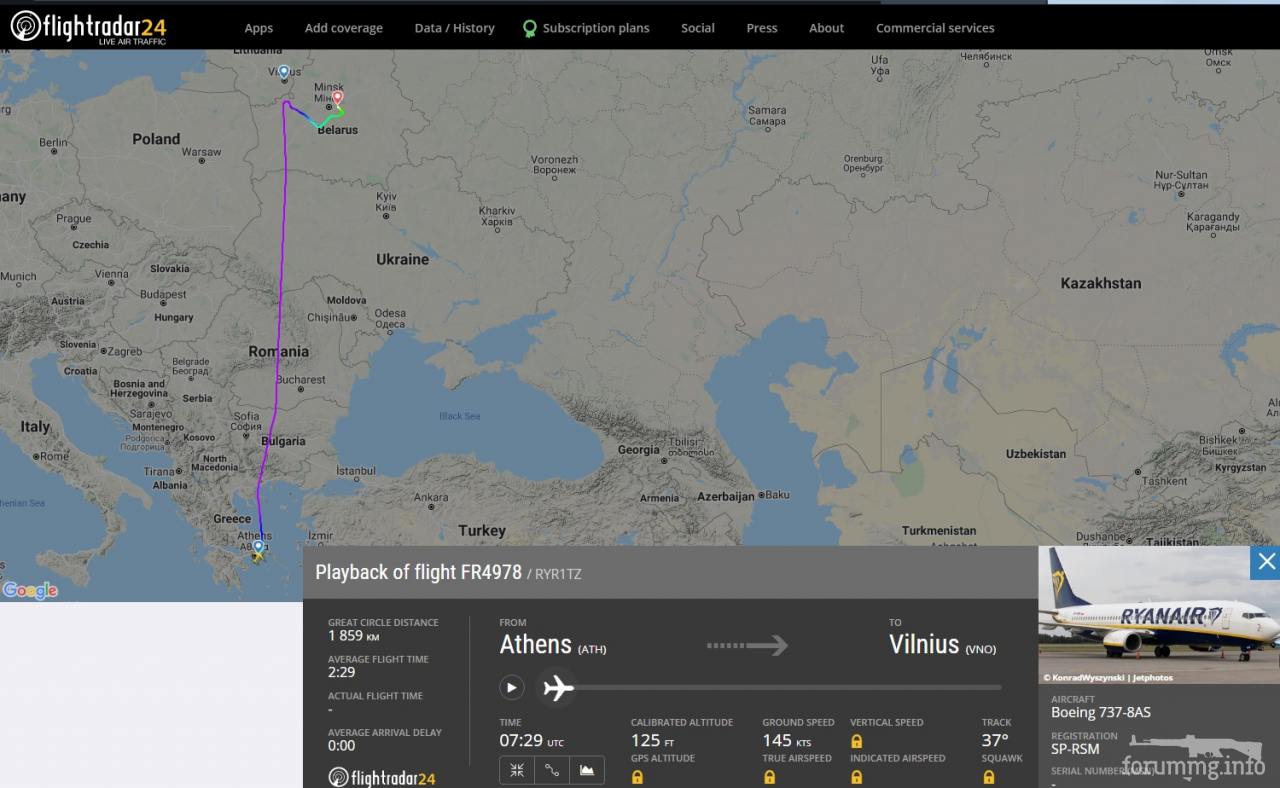Image resolution: width=1280 pixels, height=788 pixels.
Task: Open the Apps menu
Action: (x=258, y=28)
